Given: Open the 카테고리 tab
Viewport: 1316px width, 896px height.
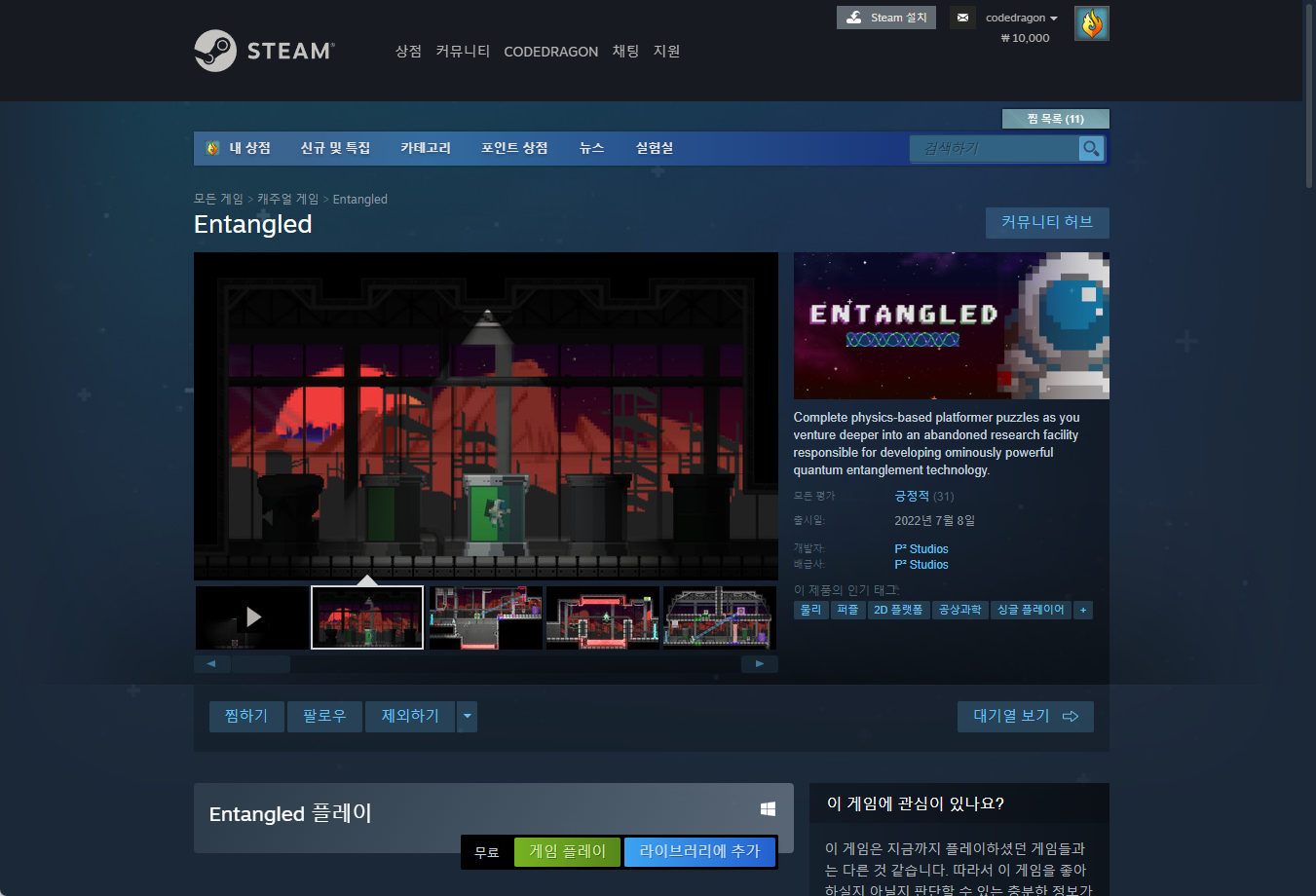Looking at the screenshot, I should tap(426, 148).
